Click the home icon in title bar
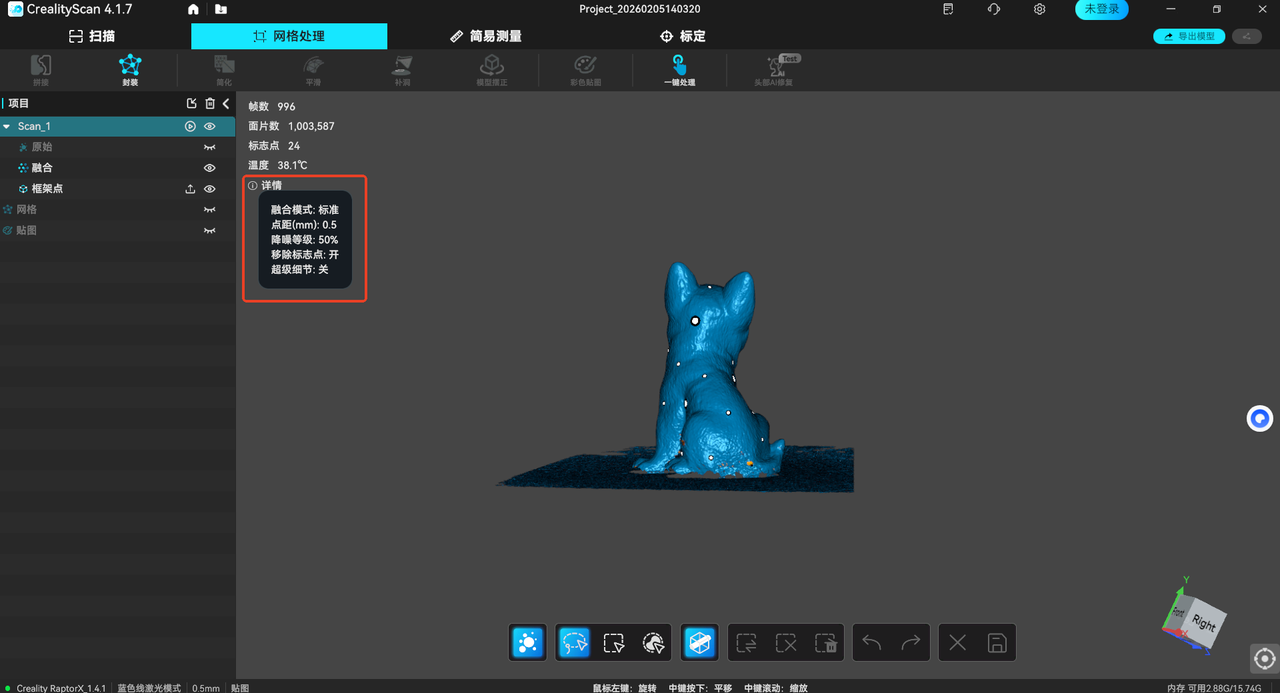 (x=193, y=9)
